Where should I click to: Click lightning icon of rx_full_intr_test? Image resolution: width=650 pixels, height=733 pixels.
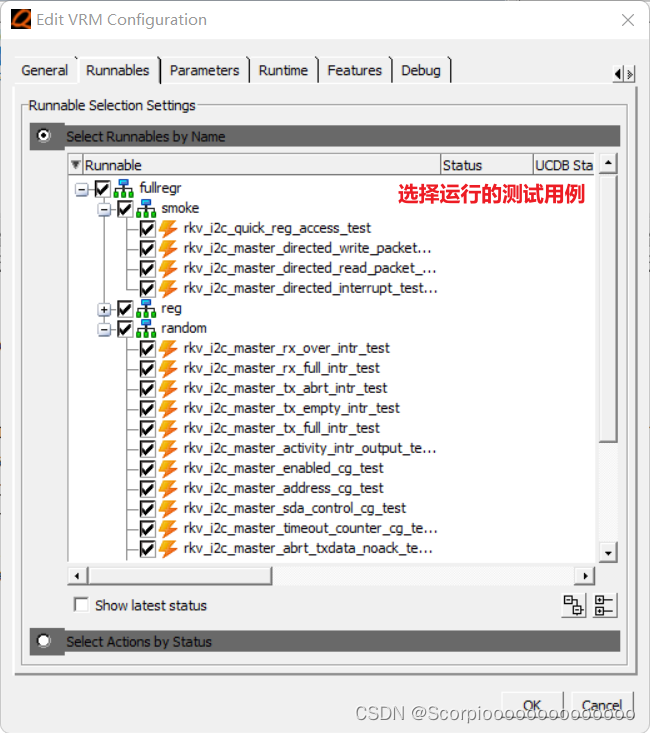(x=168, y=369)
